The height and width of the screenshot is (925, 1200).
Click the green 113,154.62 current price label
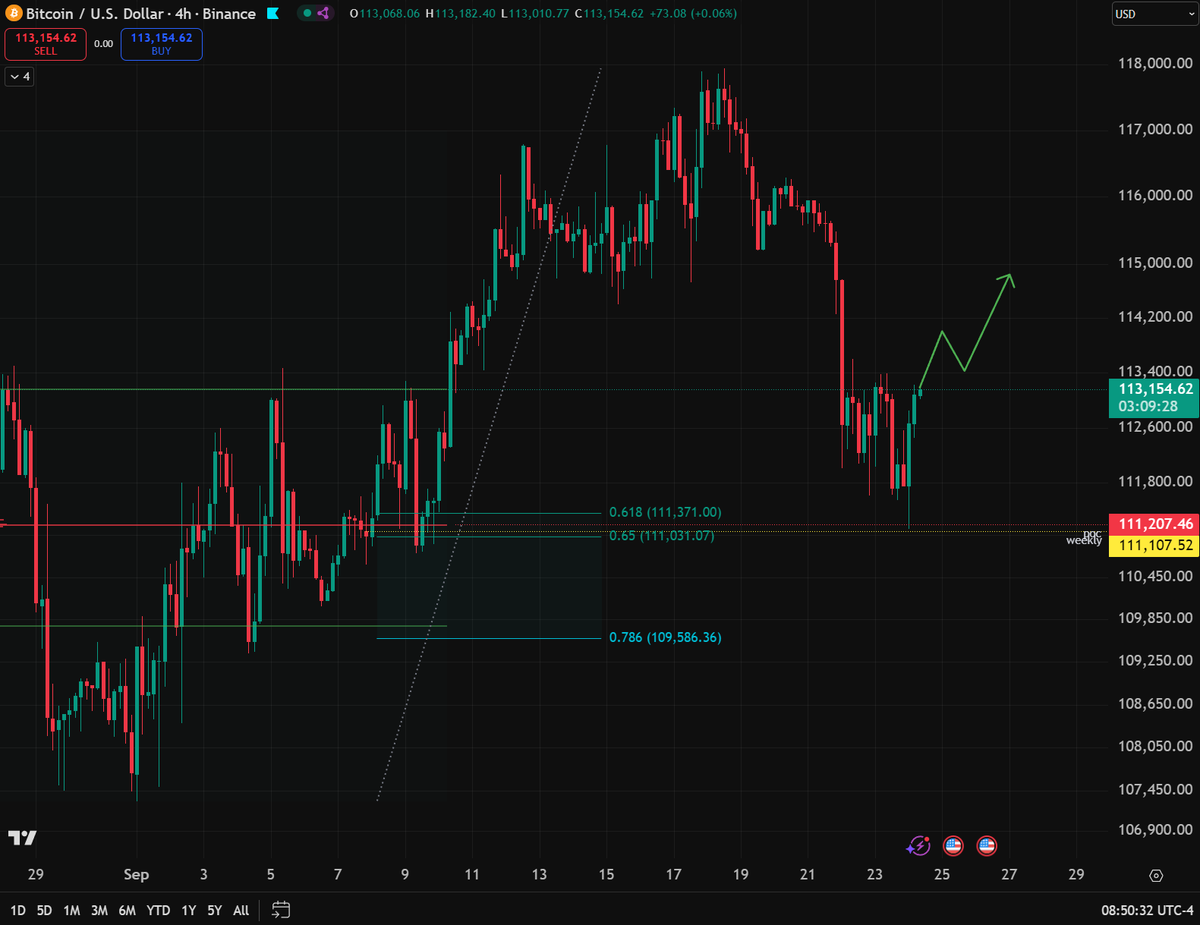[1155, 397]
